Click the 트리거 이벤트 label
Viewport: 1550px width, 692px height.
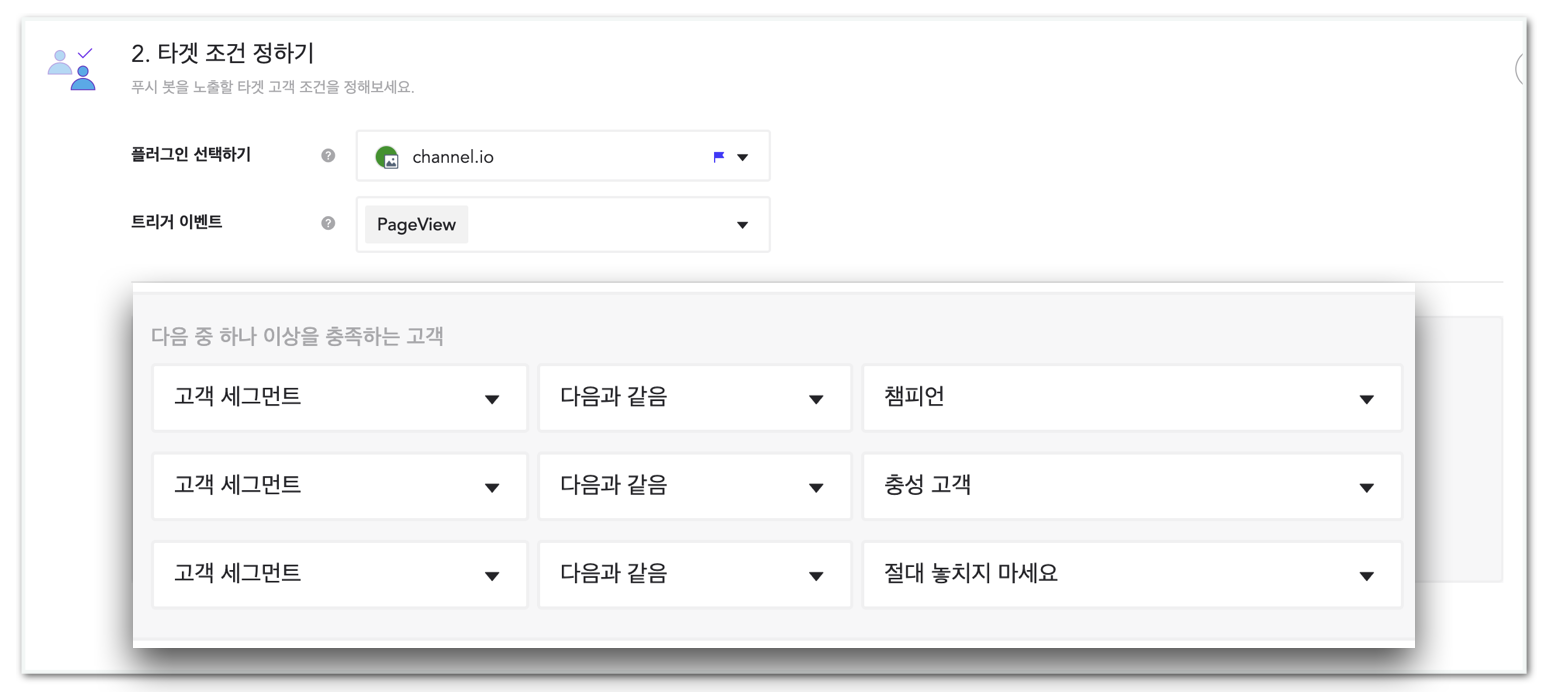tap(176, 222)
